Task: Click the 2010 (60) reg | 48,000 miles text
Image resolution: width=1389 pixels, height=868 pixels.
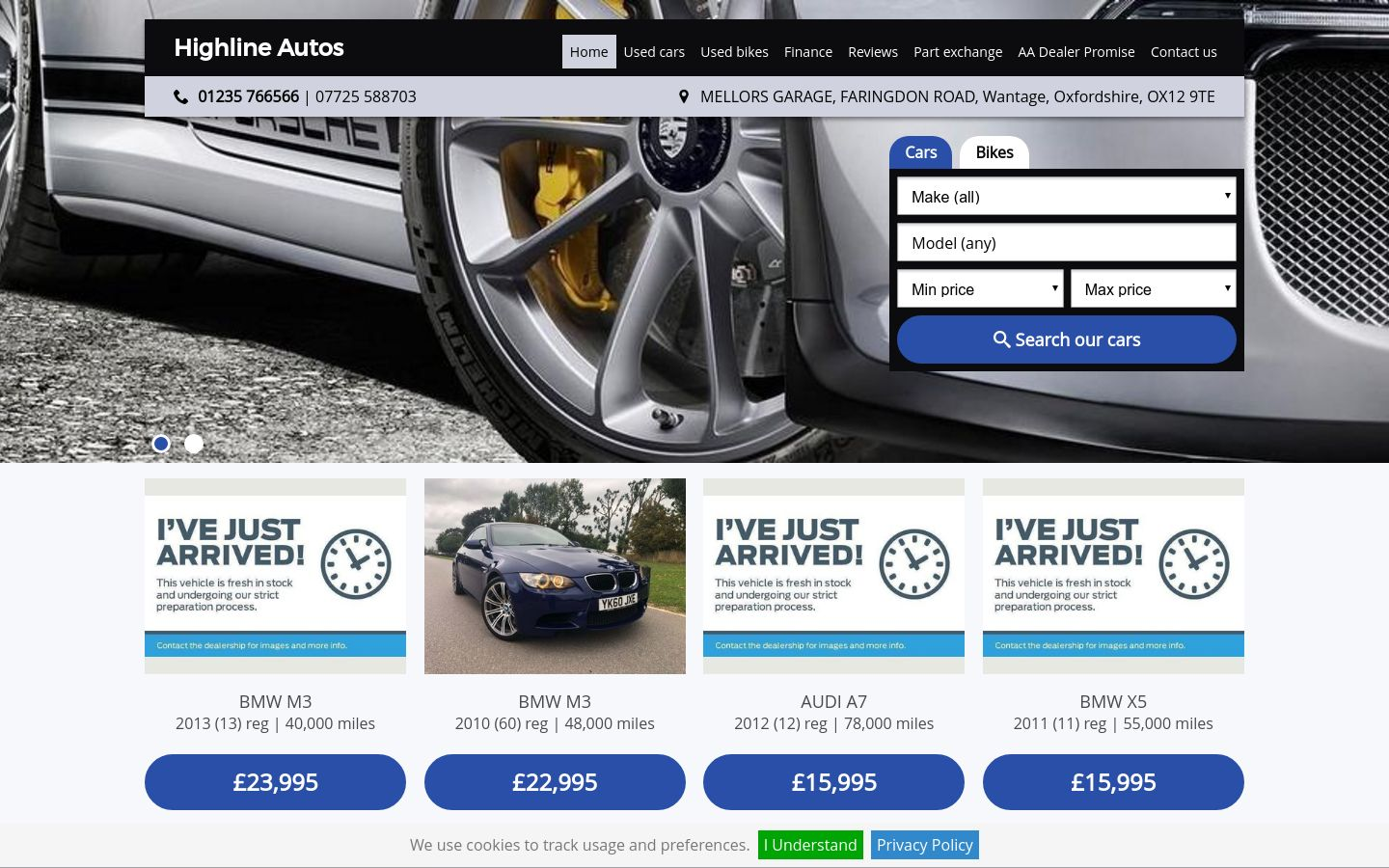Action: coord(555,723)
